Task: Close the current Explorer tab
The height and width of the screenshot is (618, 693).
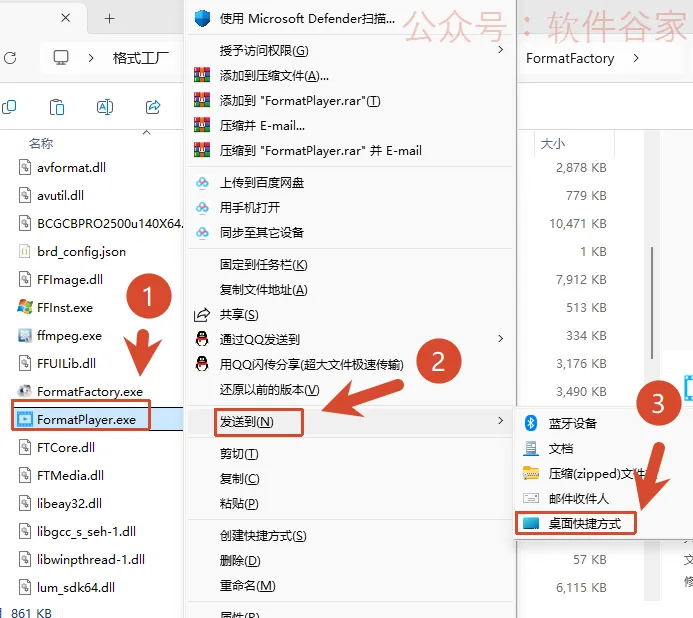Action: tap(65, 18)
